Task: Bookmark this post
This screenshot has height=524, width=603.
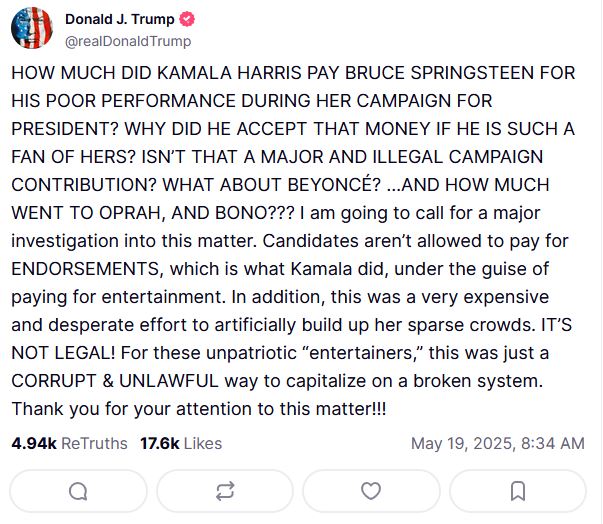Action: pos(518,491)
